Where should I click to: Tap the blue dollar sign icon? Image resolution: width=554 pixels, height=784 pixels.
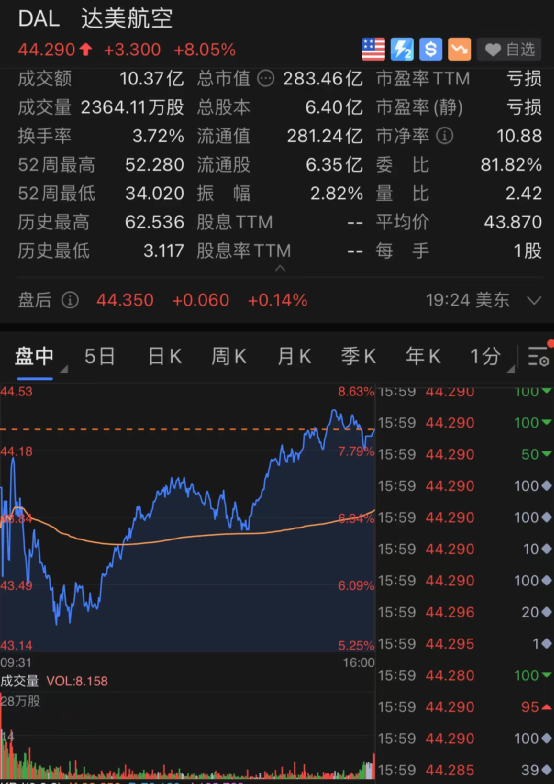pos(430,50)
